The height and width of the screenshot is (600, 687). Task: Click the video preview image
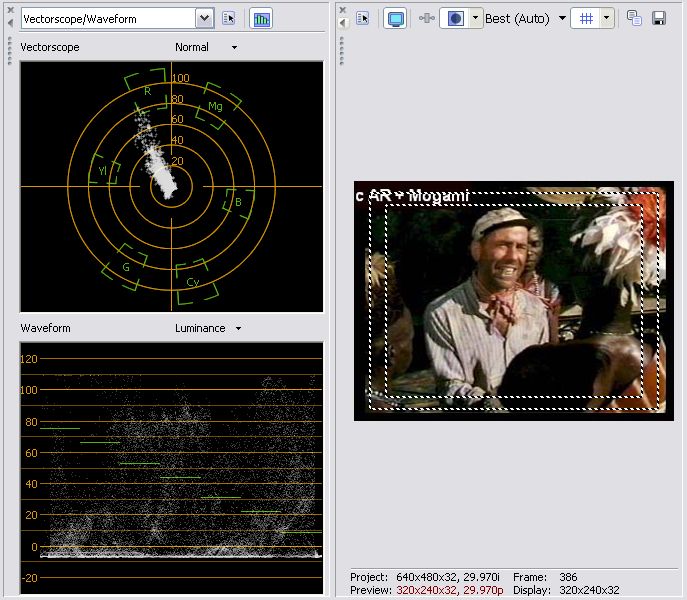click(x=513, y=301)
